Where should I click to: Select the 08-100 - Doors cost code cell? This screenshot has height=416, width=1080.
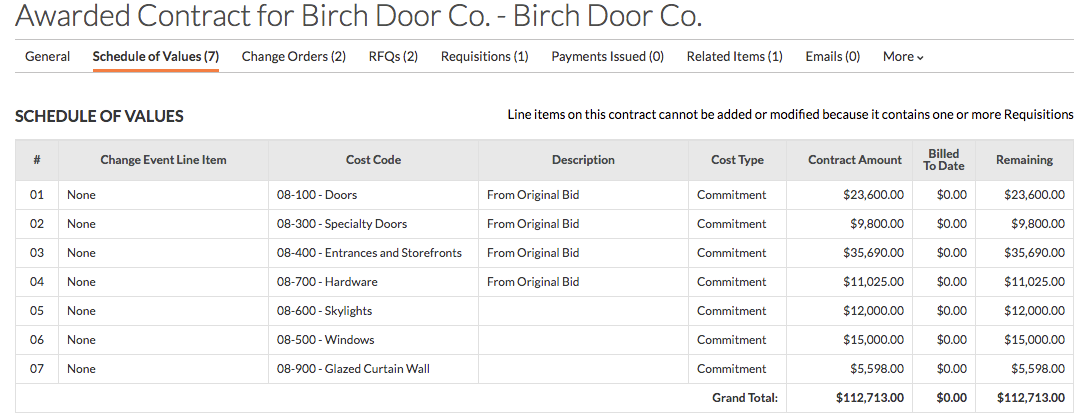[x=373, y=195]
